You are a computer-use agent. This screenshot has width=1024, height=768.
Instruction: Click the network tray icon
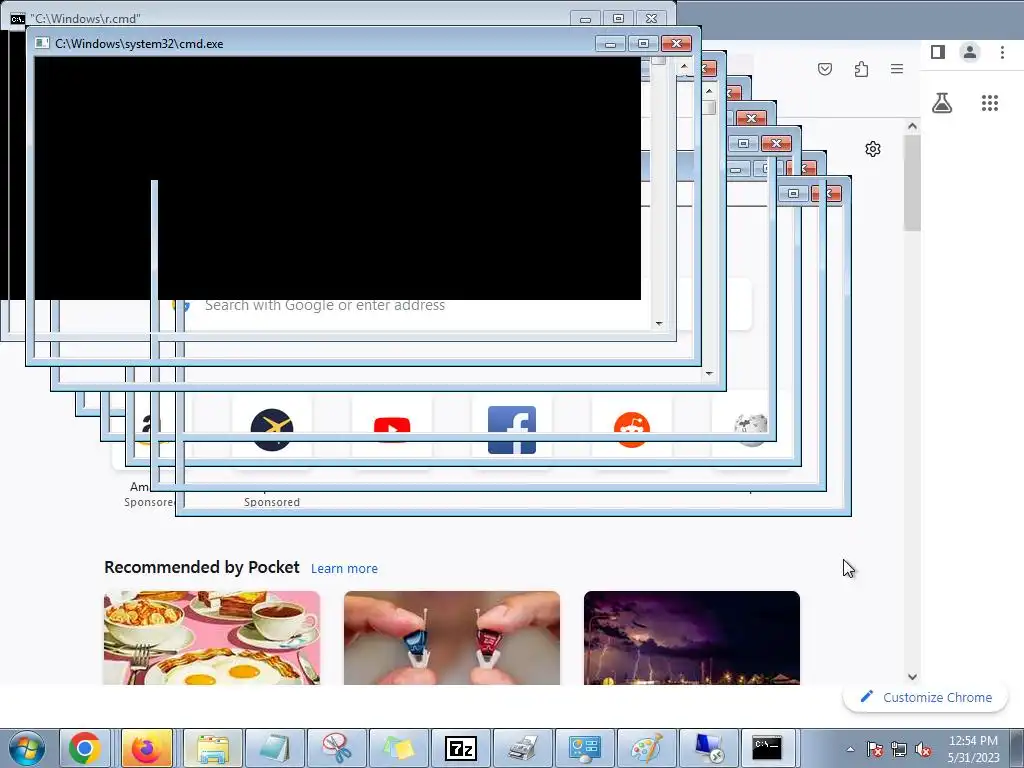click(899, 749)
